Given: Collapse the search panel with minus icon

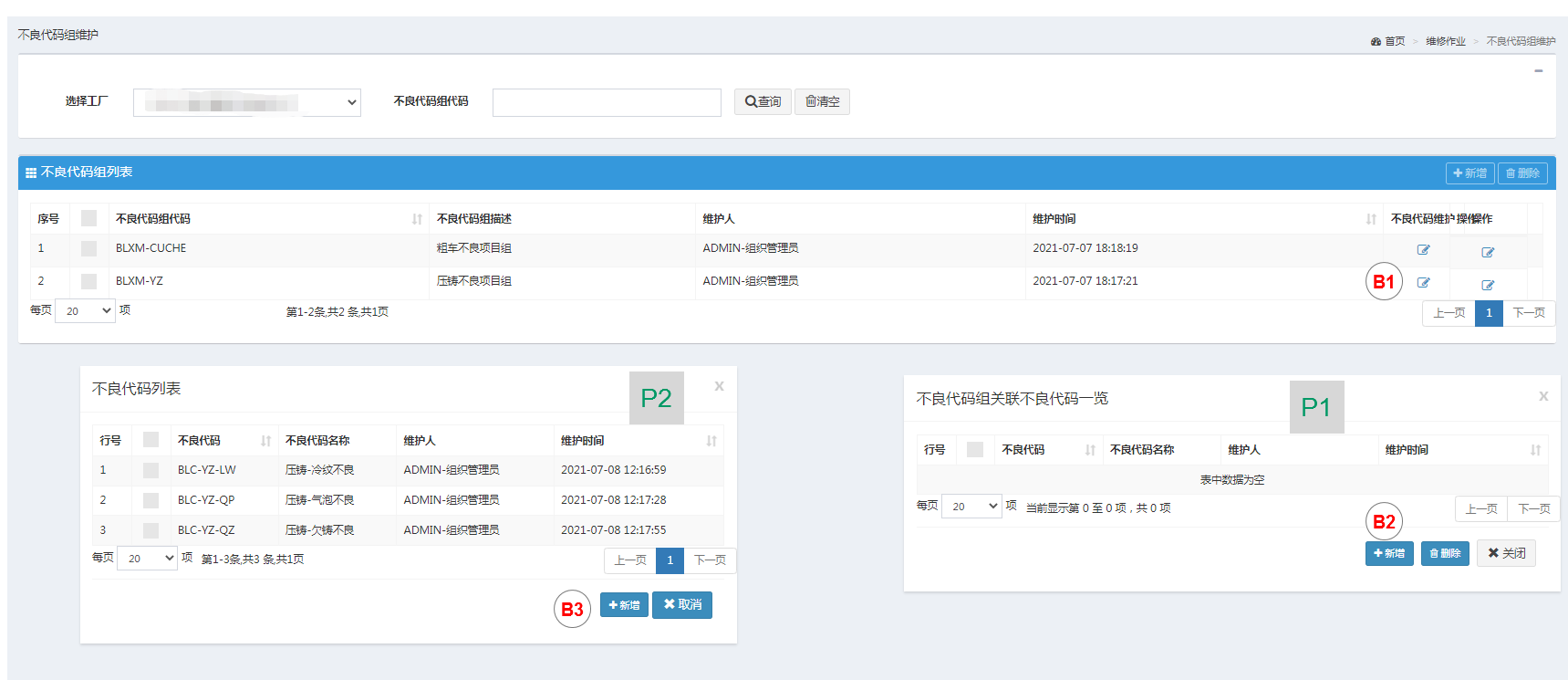Looking at the screenshot, I should pos(1539,70).
